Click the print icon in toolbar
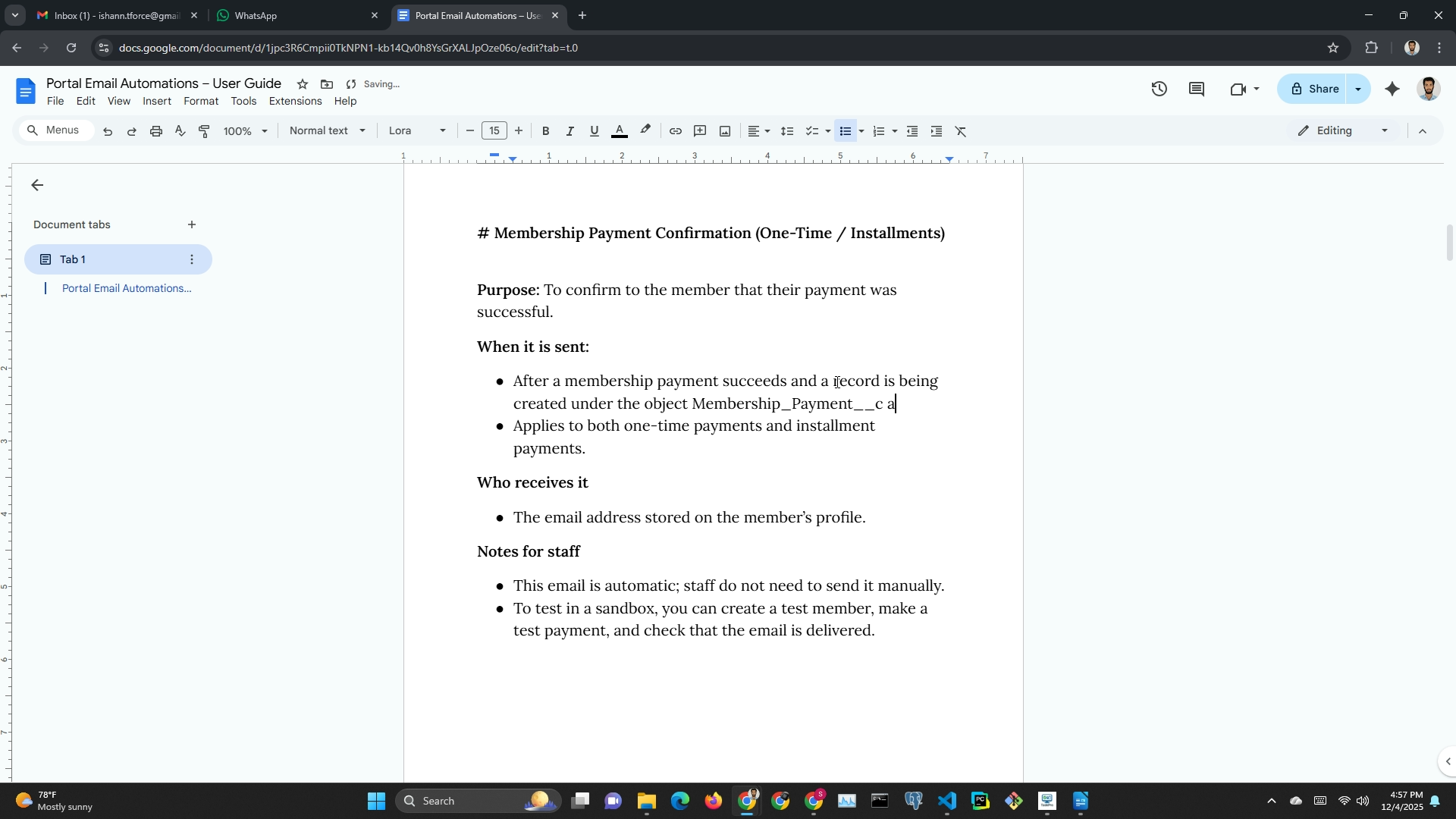This screenshot has height=819, width=1456. [156, 131]
